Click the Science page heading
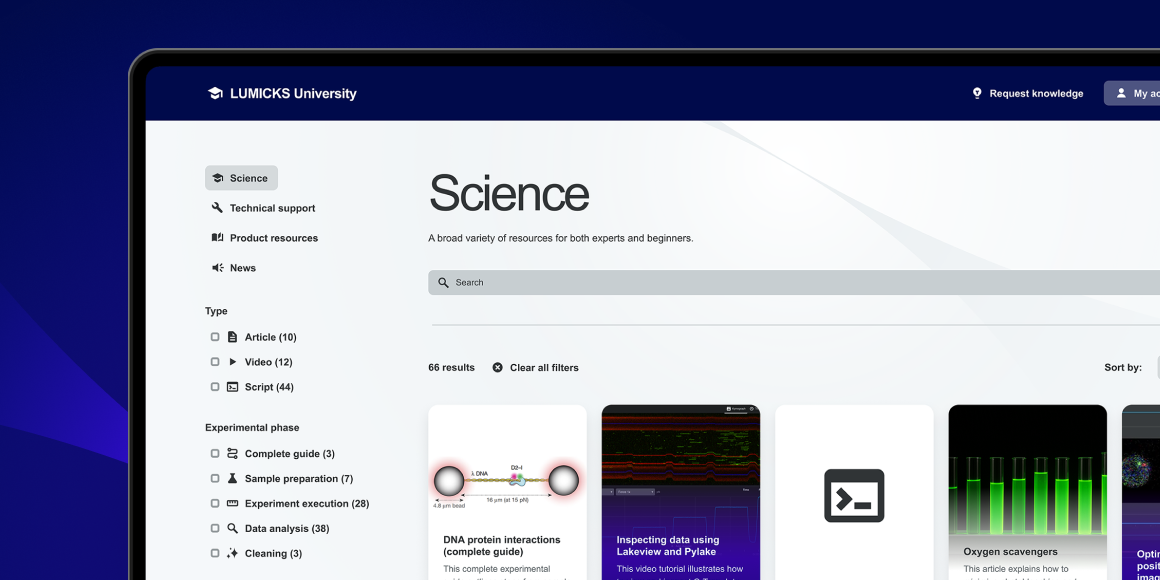 pyautogui.click(x=509, y=194)
